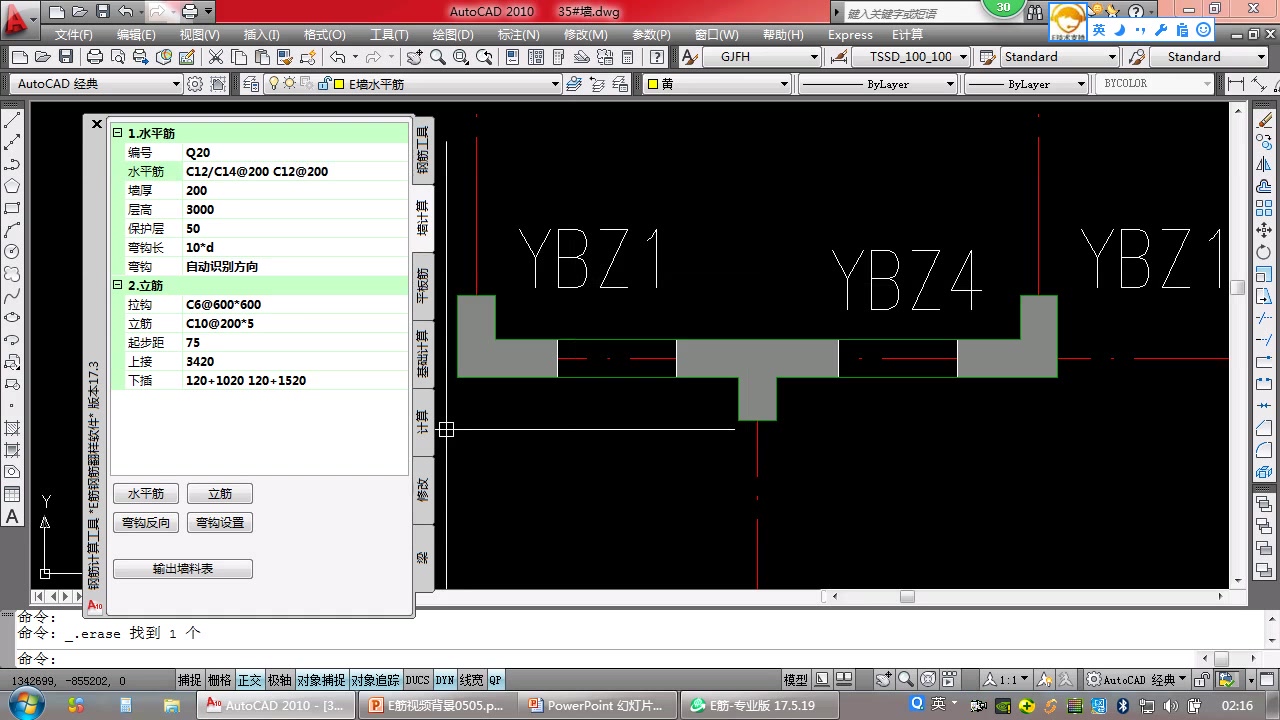Click the 模型 model space button
The image size is (1280, 720).
pyautogui.click(x=796, y=680)
